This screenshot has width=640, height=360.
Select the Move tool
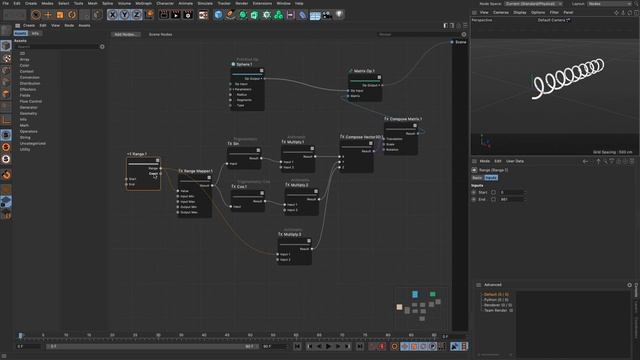(x=48, y=15)
